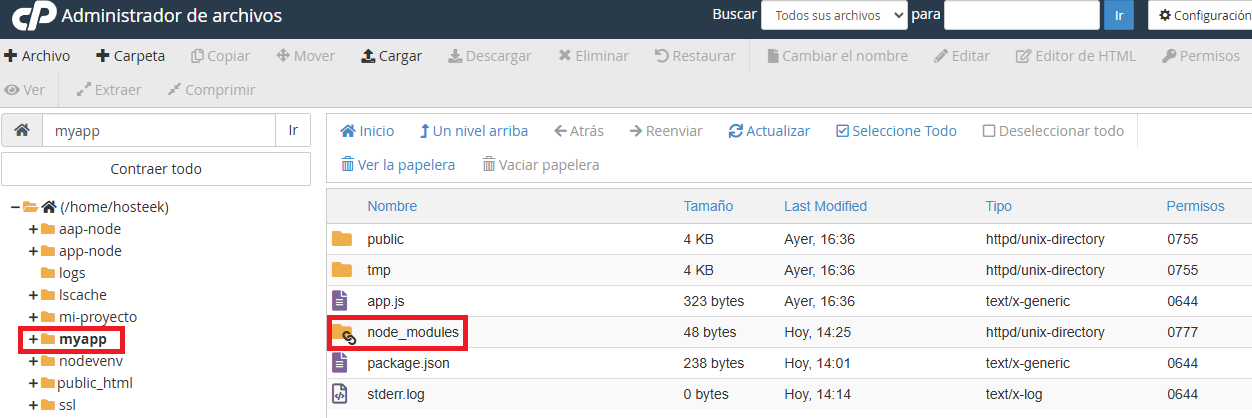
Task: Click the Ver toolbar button
Action: (25, 90)
